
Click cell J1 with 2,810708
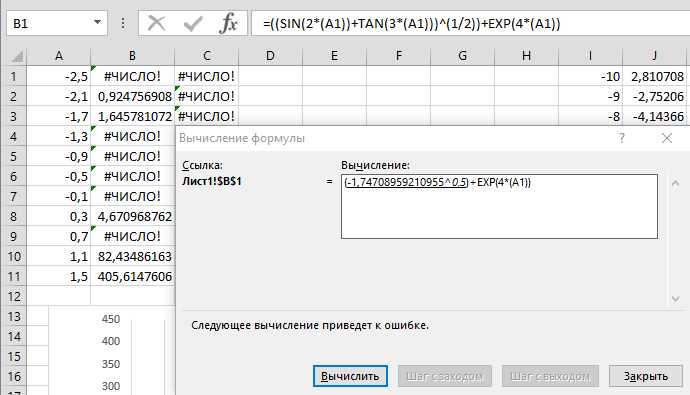654,76
